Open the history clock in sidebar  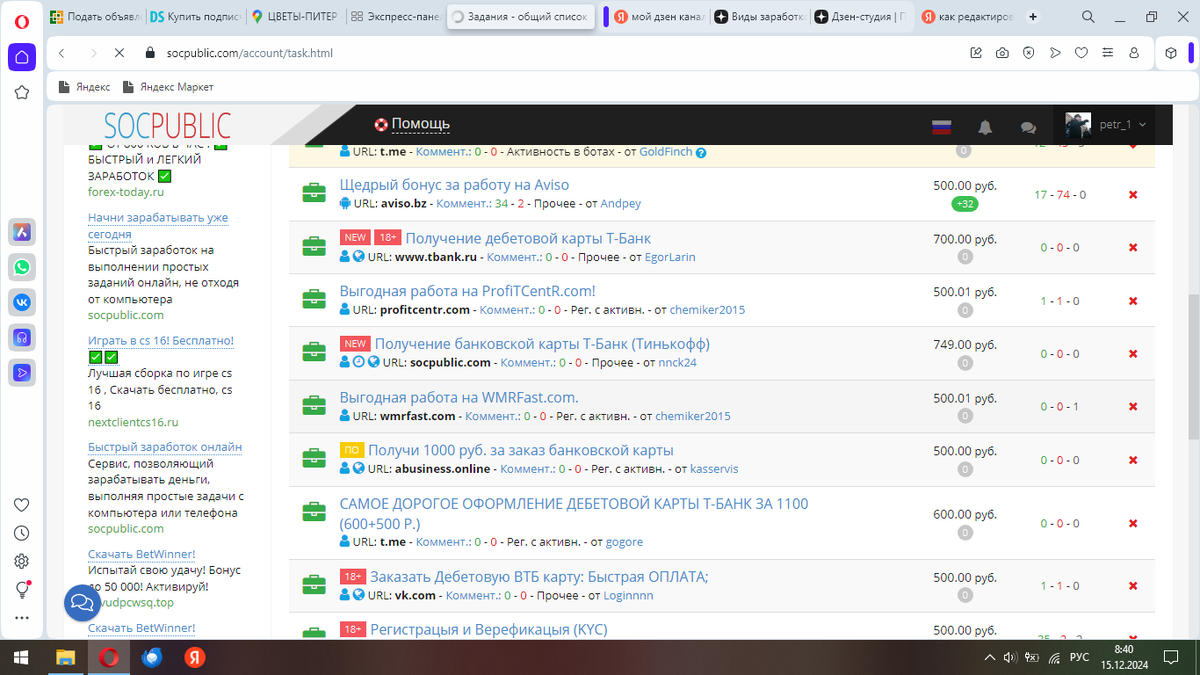(22, 534)
